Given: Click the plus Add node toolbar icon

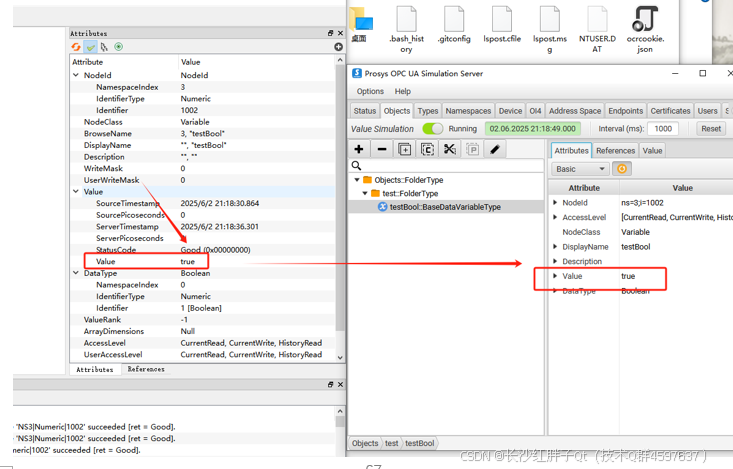Looking at the screenshot, I should pyautogui.click(x=359, y=149).
